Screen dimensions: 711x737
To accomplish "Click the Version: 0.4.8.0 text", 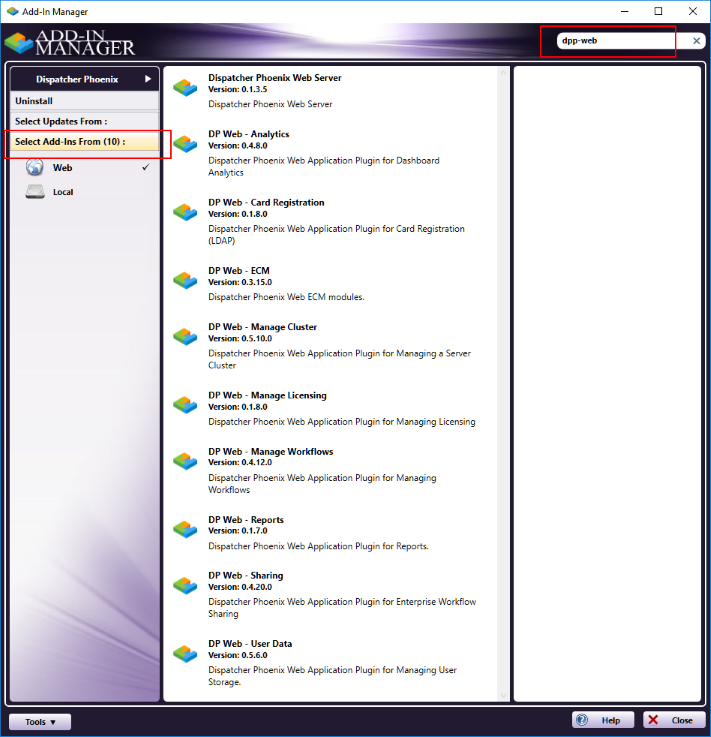I will point(238,146).
